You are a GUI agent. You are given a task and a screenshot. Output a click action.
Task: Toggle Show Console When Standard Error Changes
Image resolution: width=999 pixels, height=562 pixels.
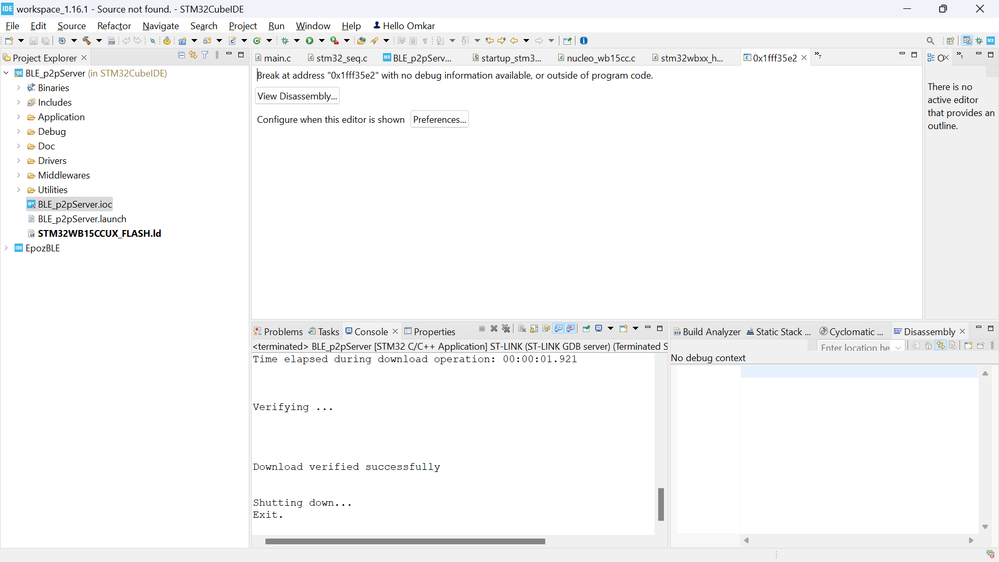click(571, 329)
